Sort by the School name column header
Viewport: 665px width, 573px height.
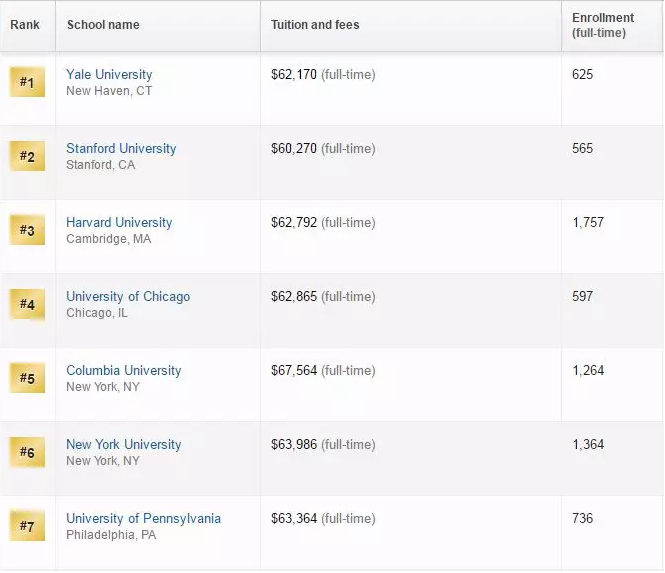pyautogui.click(x=103, y=25)
